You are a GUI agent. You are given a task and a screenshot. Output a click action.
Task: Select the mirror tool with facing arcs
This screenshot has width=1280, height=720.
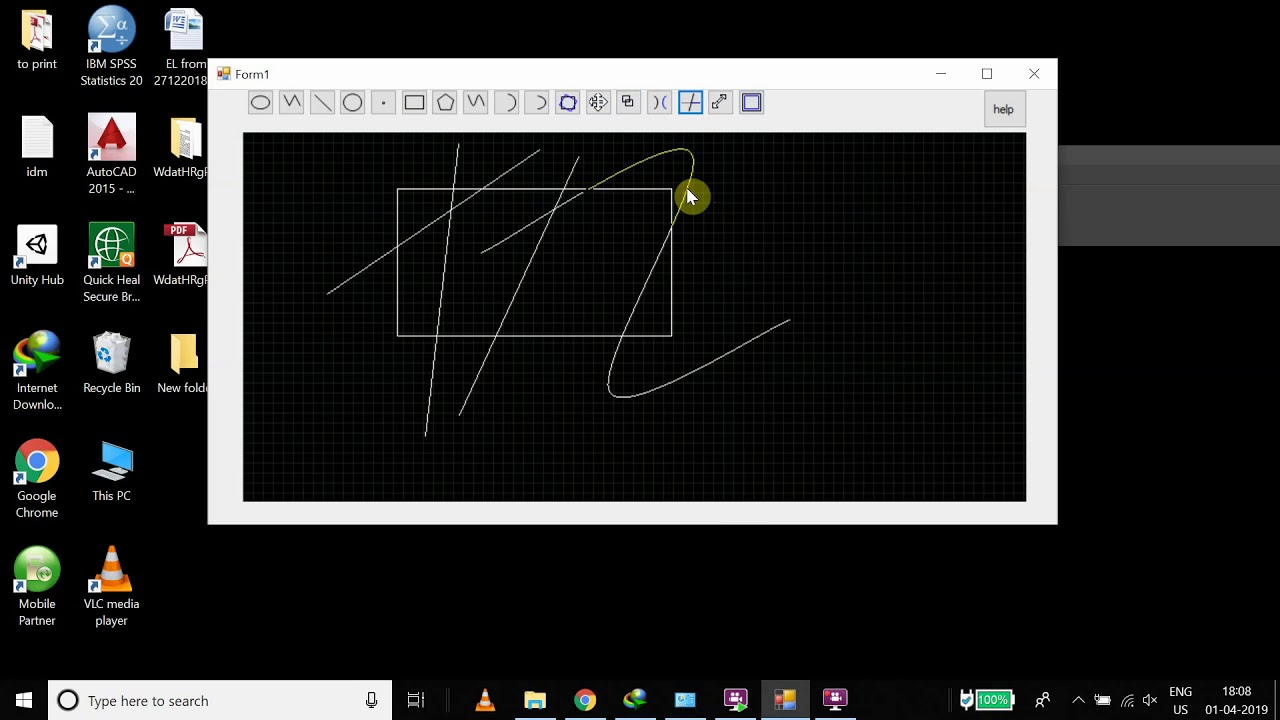(659, 102)
